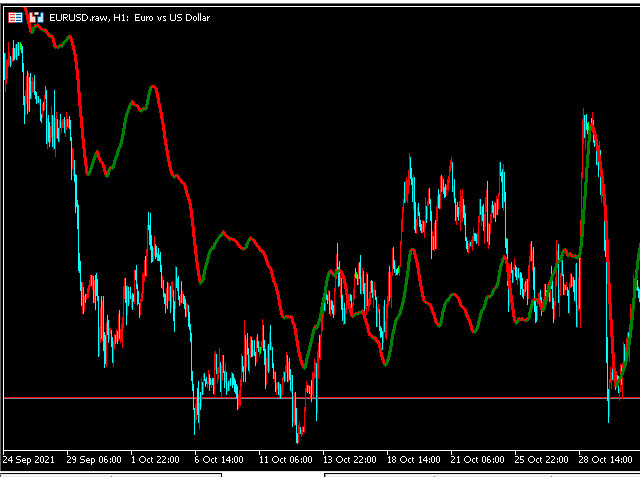Click the 29 Sep 06:00 time label

tap(94, 460)
